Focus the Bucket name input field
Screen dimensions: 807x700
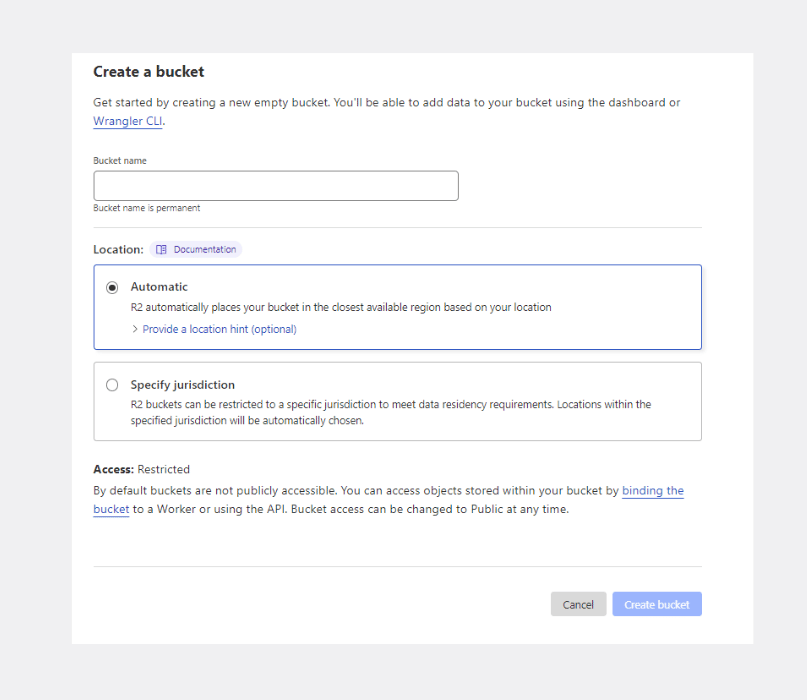276,186
